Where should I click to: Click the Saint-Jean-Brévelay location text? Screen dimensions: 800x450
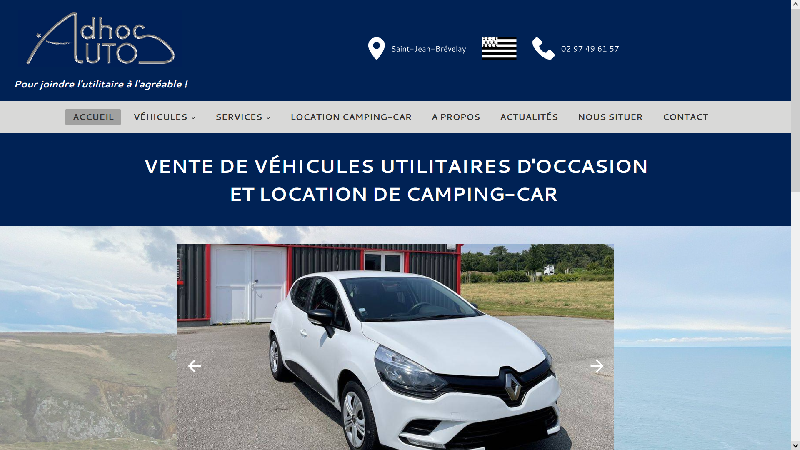click(x=429, y=49)
